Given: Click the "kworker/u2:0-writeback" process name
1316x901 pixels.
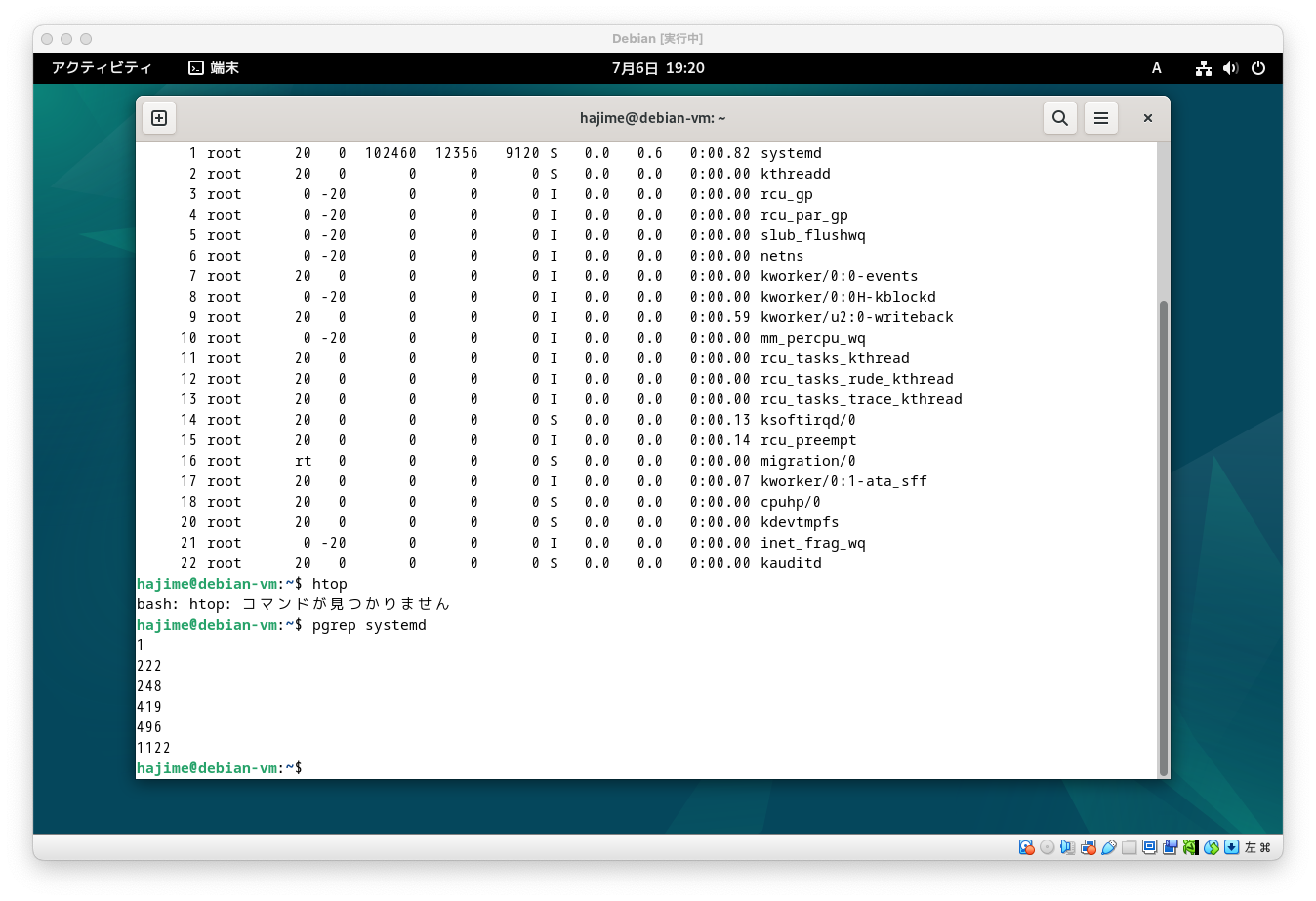Looking at the screenshot, I should tap(857, 317).
